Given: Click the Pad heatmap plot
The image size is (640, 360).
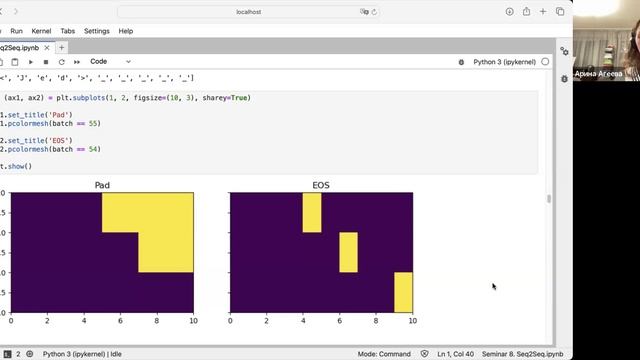Looking at the screenshot, I should click(102, 253).
